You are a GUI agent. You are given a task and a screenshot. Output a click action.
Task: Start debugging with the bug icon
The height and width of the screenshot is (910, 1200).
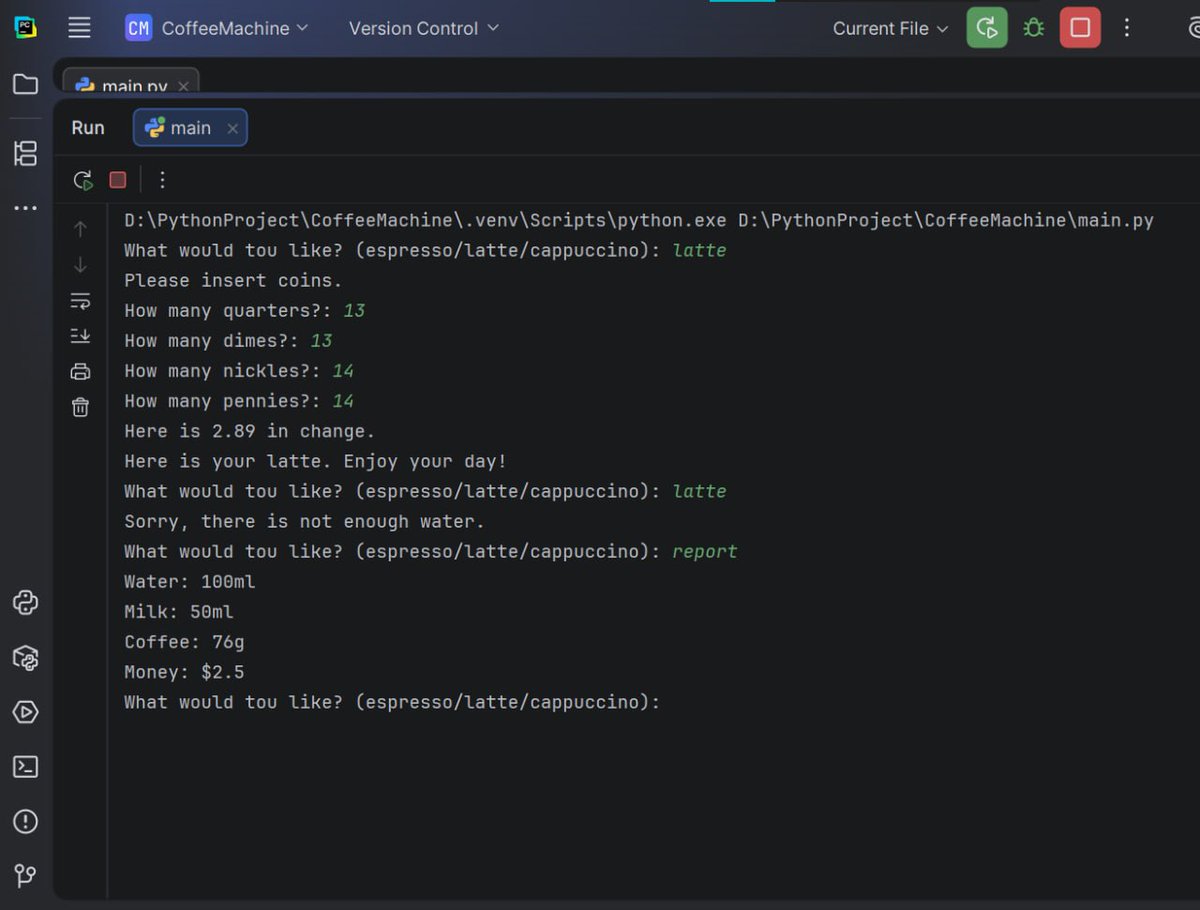click(1034, 28)
